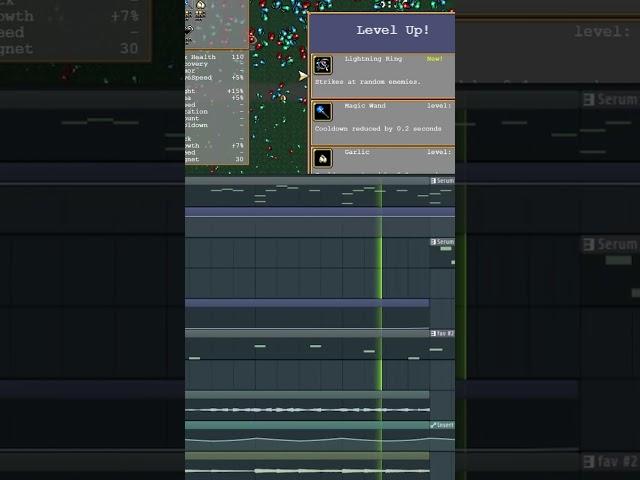The image size is (640, 480).
Task: Select the Garlic weapon icon
Action: [322, 158]
